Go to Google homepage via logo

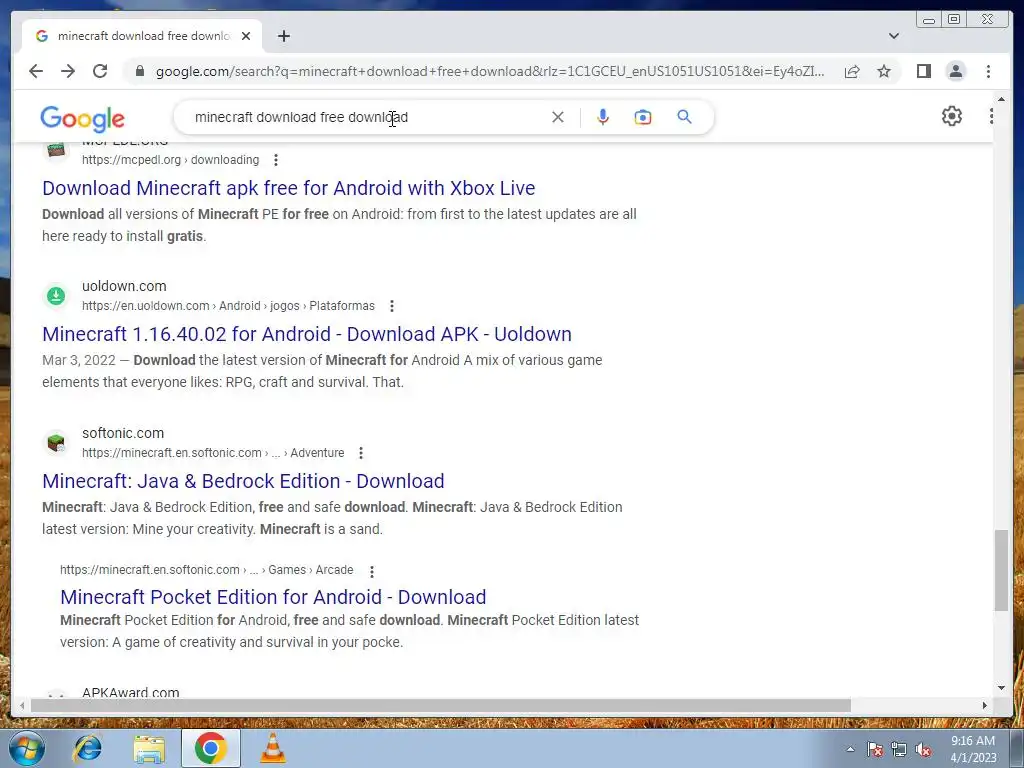click(82, 118)
